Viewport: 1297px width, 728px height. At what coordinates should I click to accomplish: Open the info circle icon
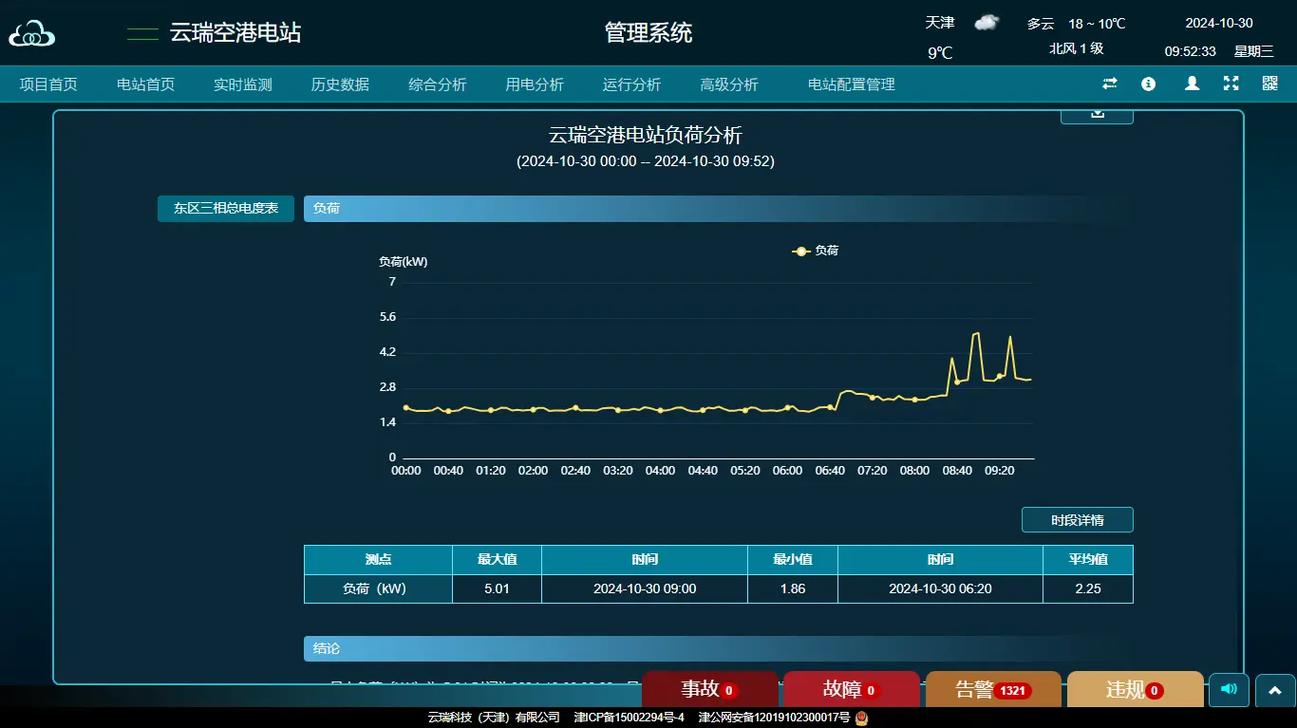(x=1148, y=84)
